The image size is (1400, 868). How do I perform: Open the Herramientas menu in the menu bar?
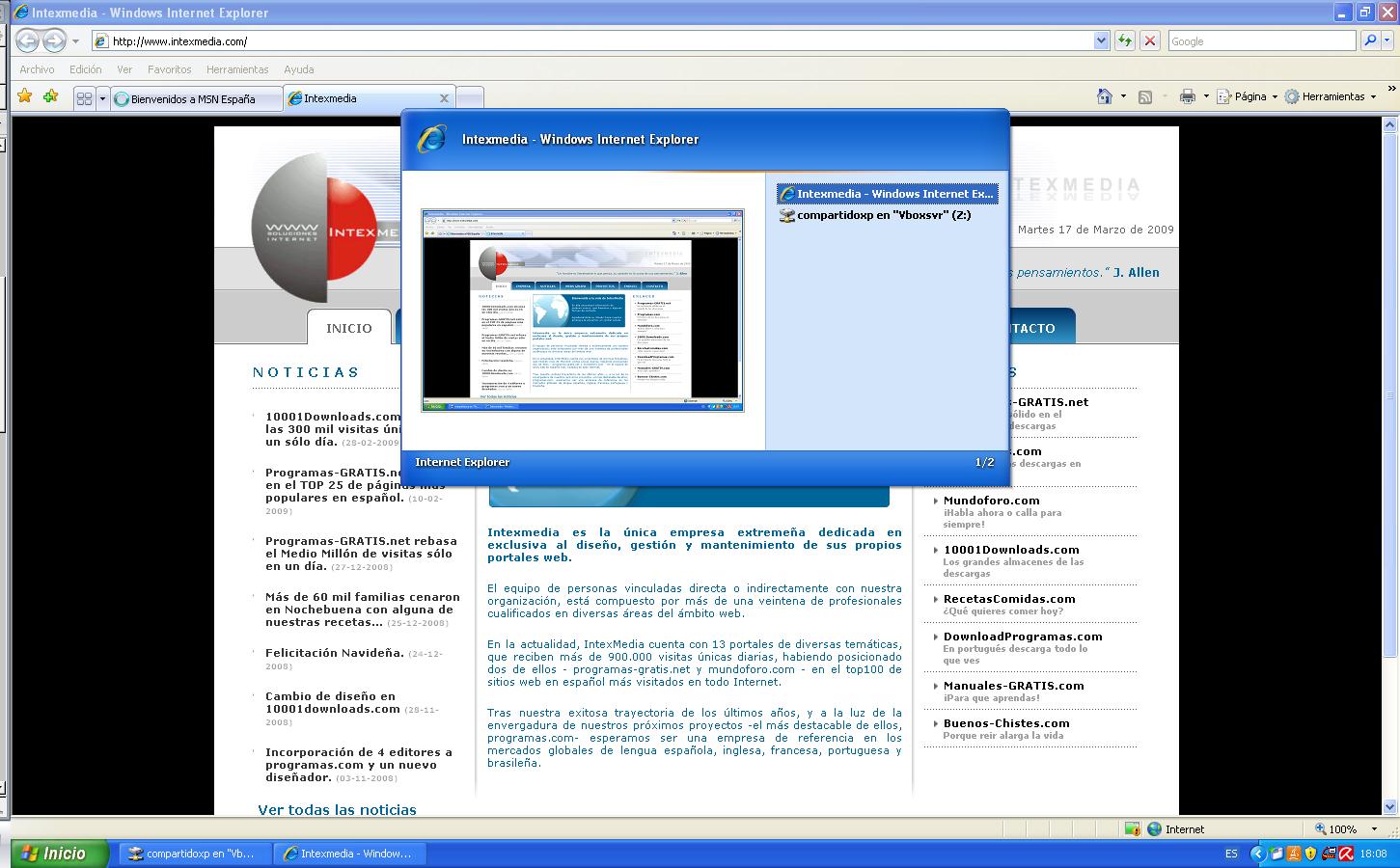[x=237, y=69]
